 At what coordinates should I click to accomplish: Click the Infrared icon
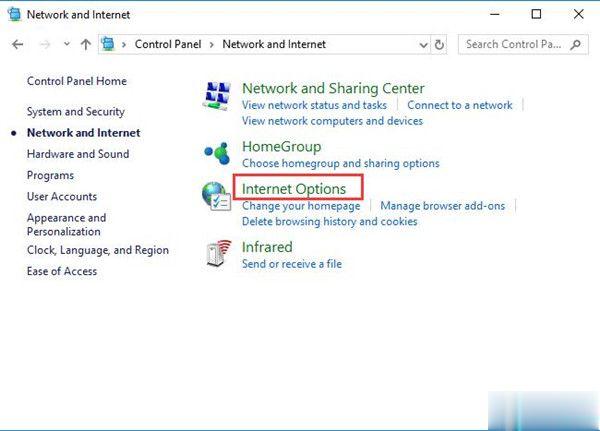pos(218,254)
